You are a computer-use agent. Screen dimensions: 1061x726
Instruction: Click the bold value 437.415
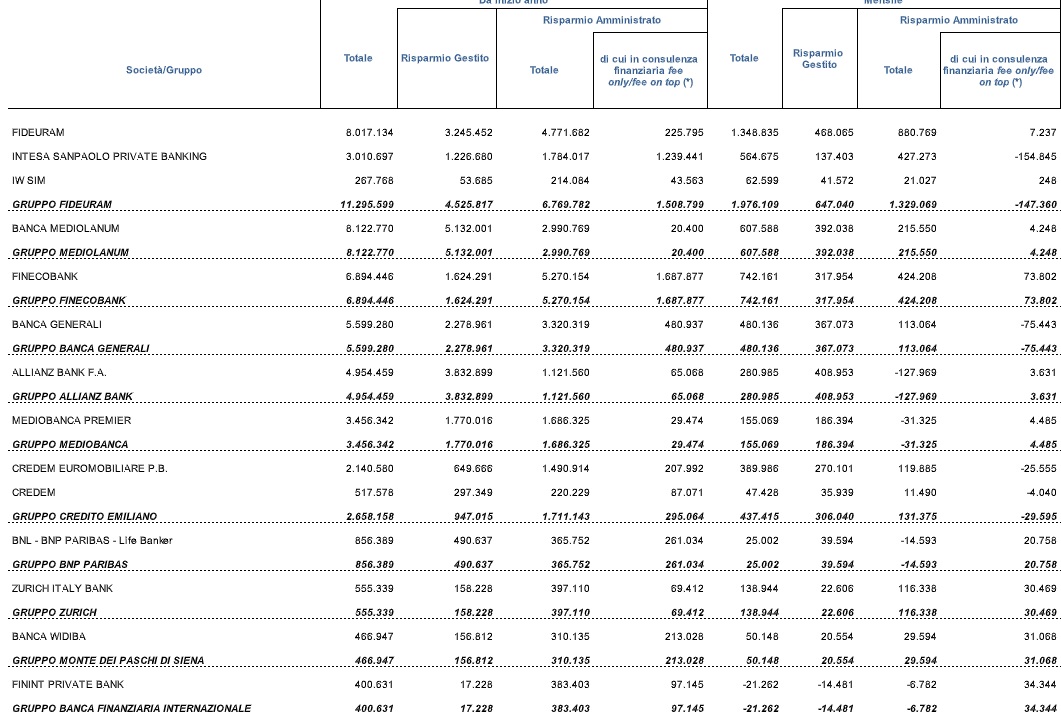(x=759, y=517)
